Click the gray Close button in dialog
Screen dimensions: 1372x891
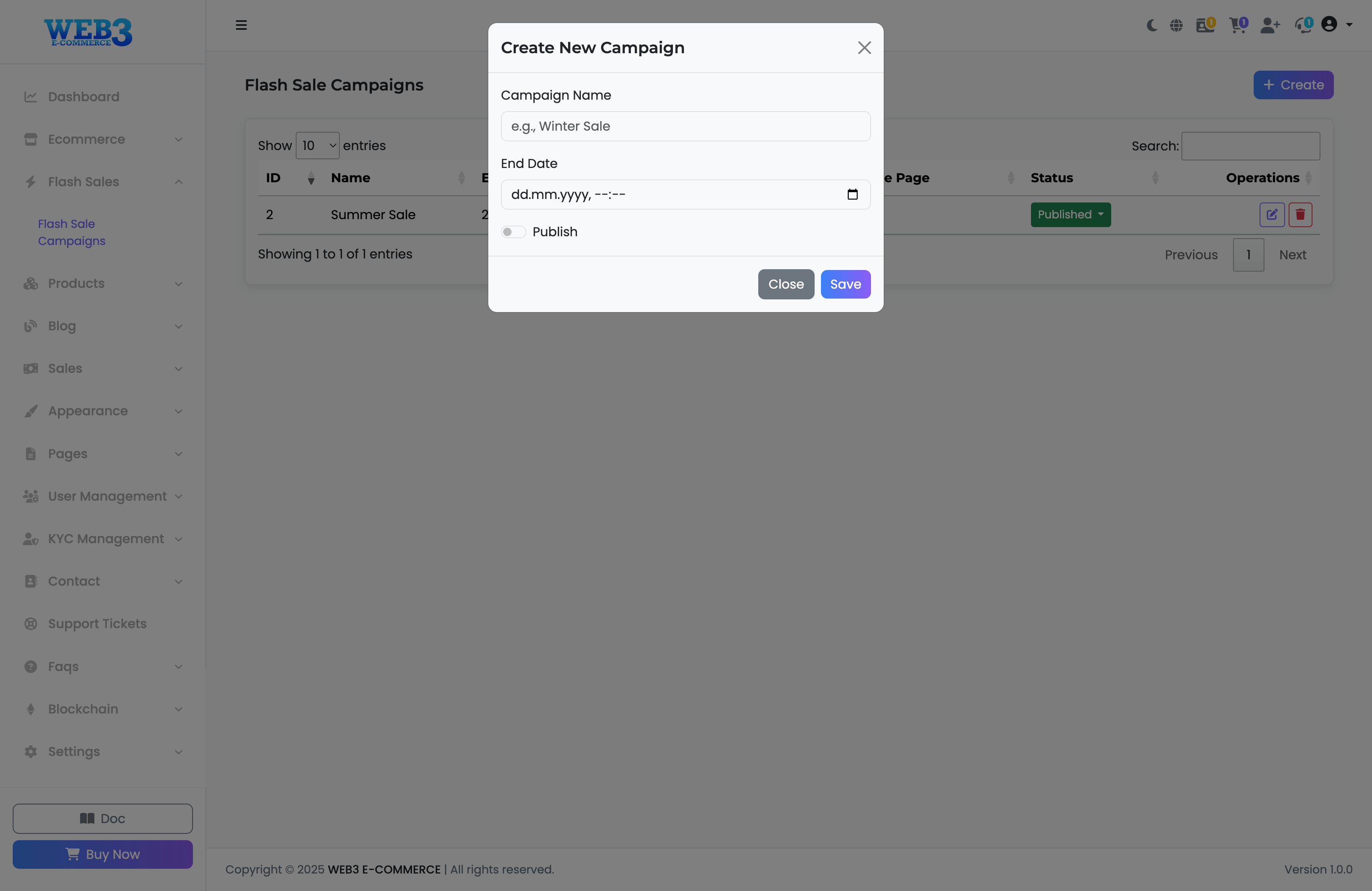click(x=785, y=284)
